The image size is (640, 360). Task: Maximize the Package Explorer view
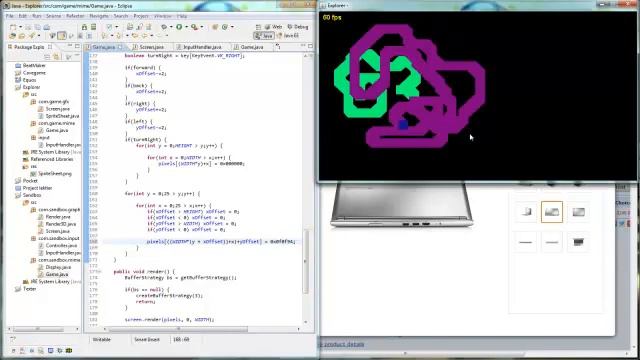[x=77, y=46]
